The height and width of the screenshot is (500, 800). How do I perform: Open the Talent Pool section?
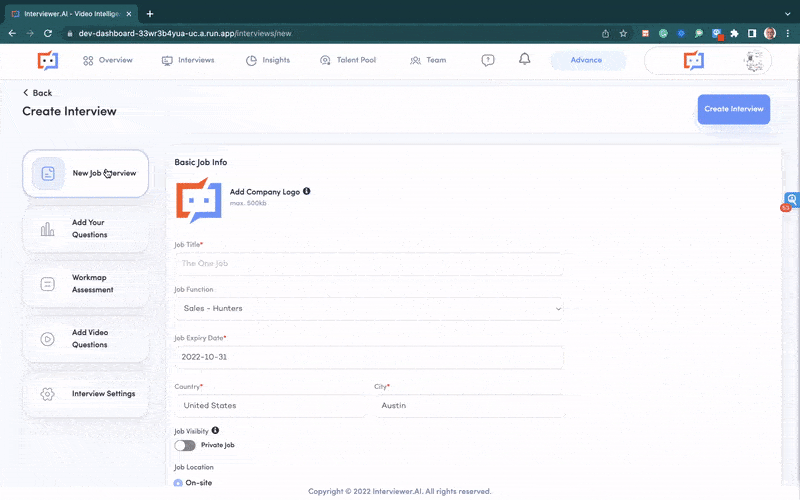pyautogui.click(x=348, y=60)
